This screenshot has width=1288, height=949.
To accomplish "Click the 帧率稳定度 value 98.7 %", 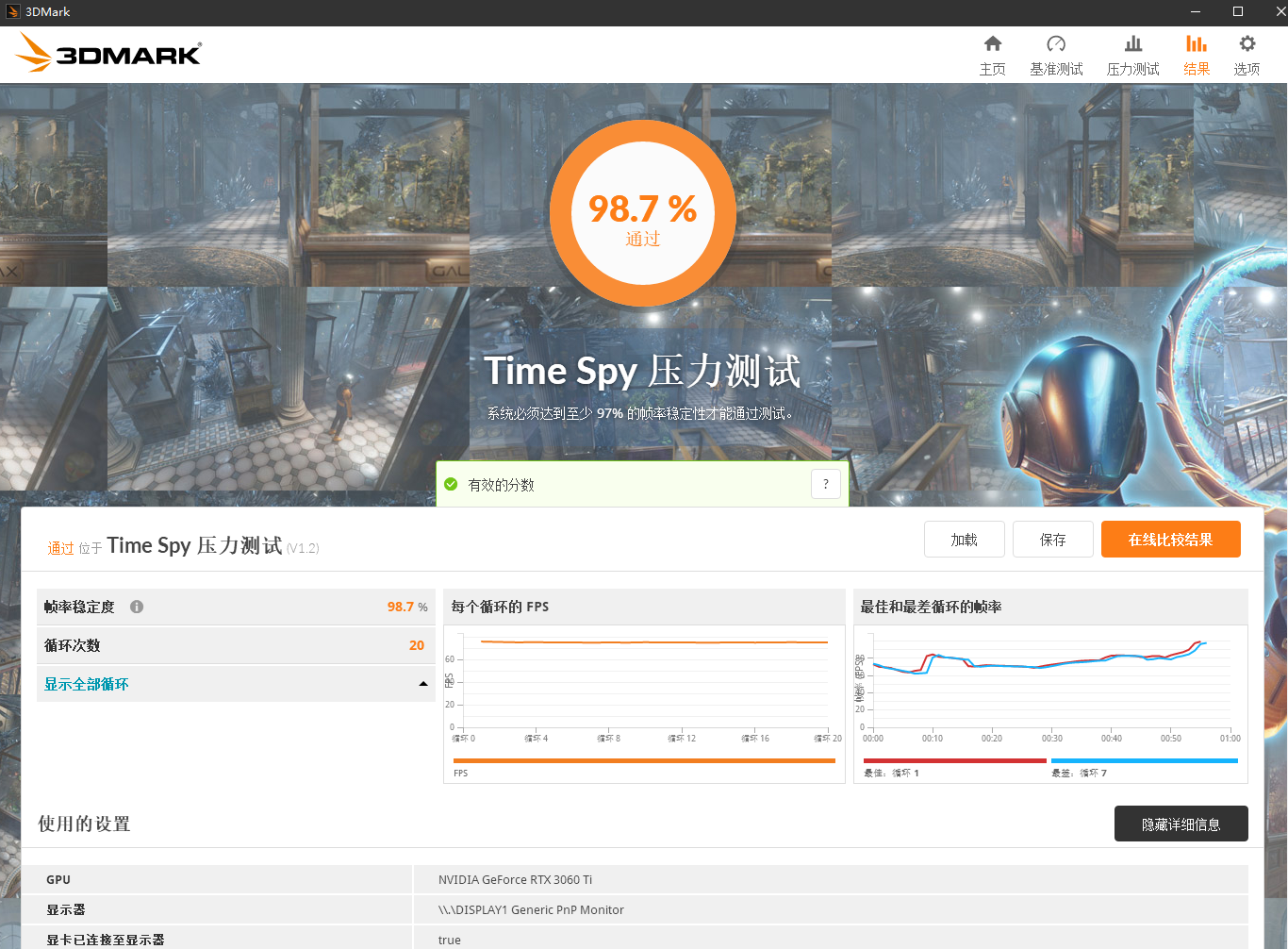I will [407, 607].
